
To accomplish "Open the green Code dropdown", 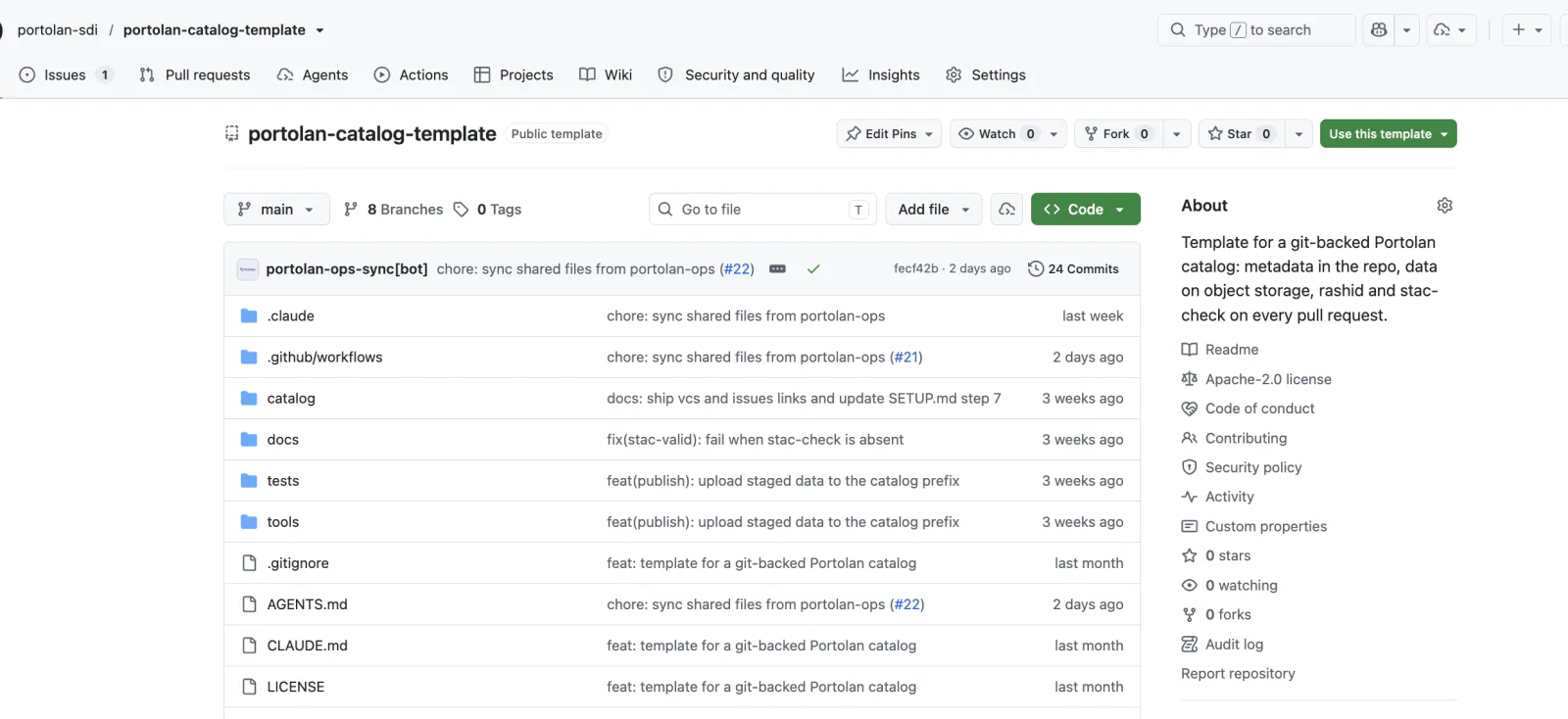I will coord(1085,210).
